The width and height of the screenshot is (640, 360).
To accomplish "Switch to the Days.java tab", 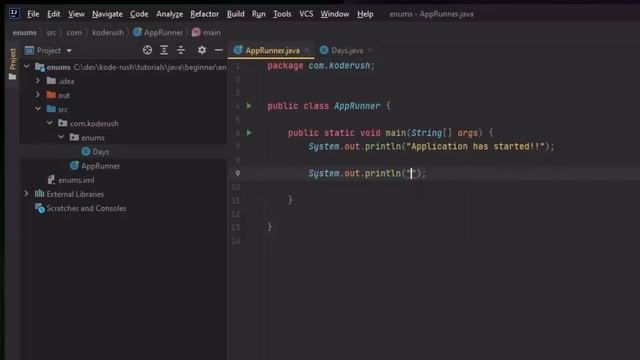I will click(x=347, y=50).
